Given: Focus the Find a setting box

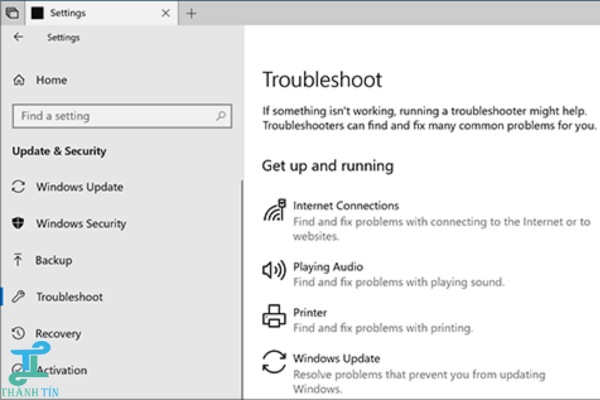Looking at the screenshot, I should coord(122,116).
